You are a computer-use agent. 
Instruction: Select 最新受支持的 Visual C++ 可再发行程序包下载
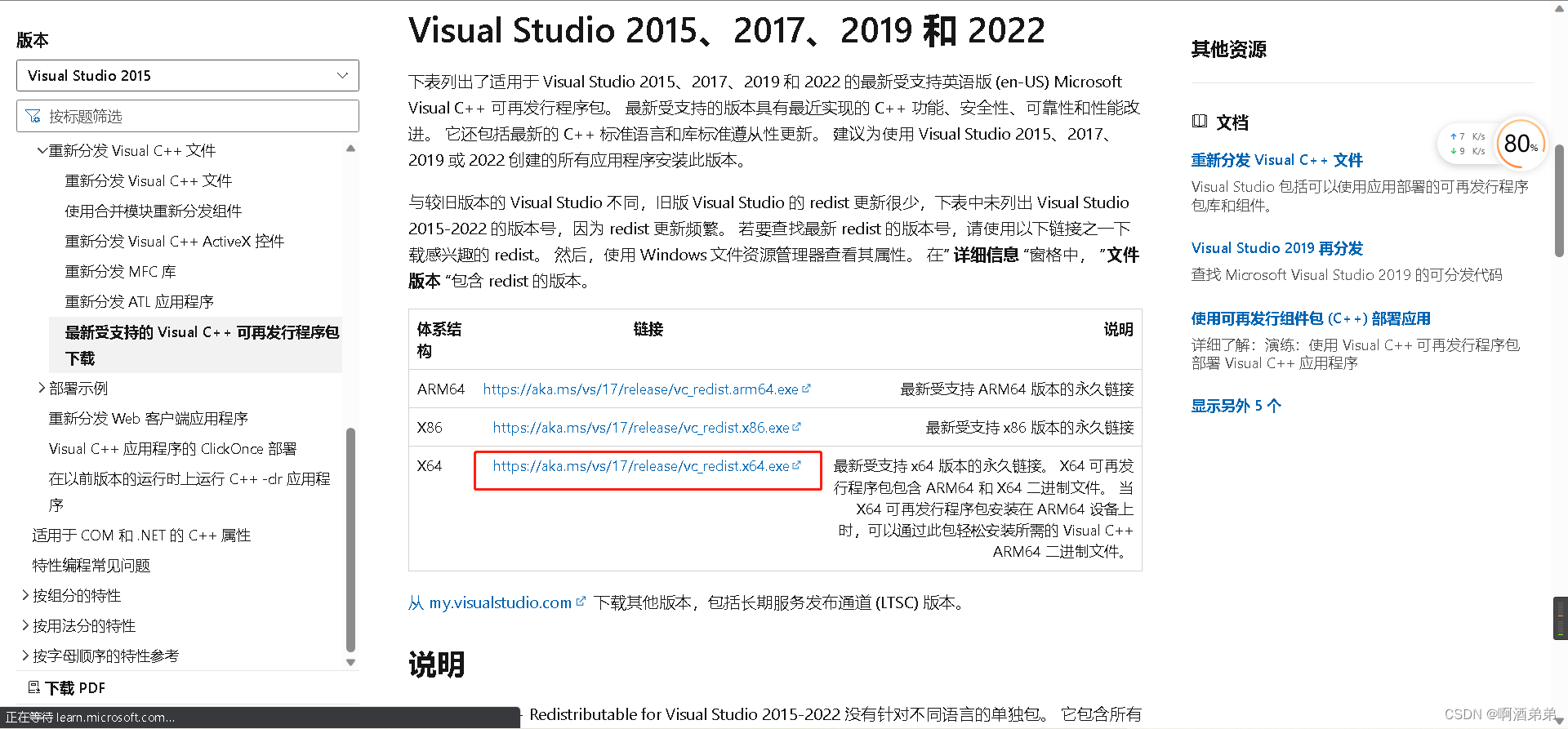(x=196, y=344)
